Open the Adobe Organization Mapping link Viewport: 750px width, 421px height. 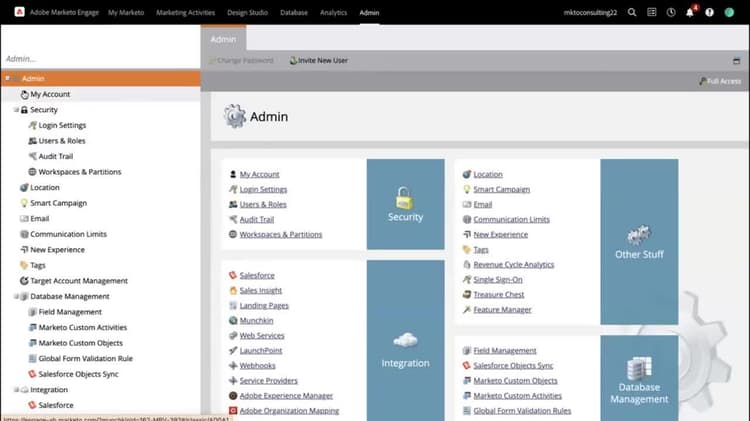click(x=289, y=410)
